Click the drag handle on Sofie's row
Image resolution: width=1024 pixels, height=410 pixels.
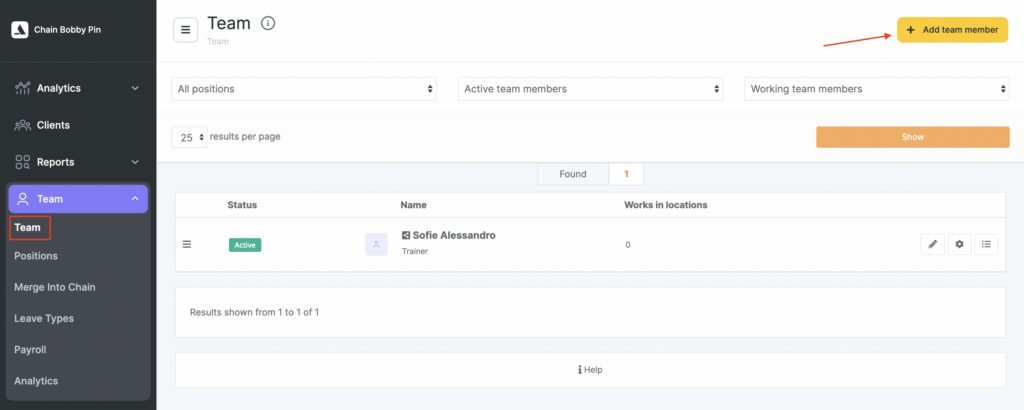185,244
